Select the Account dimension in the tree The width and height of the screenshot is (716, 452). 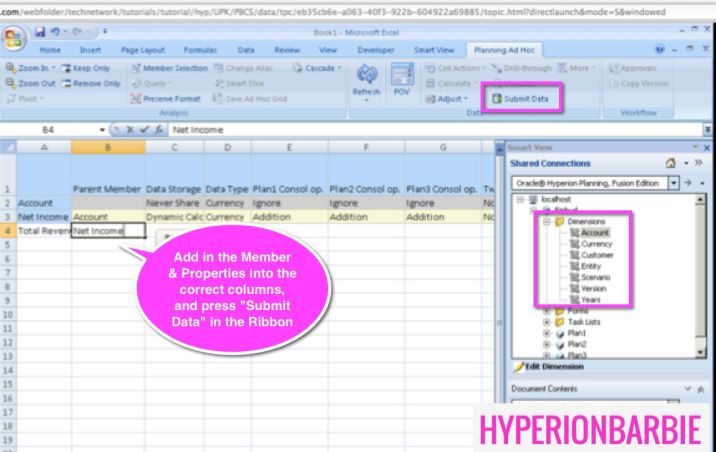tap(588, 230)
